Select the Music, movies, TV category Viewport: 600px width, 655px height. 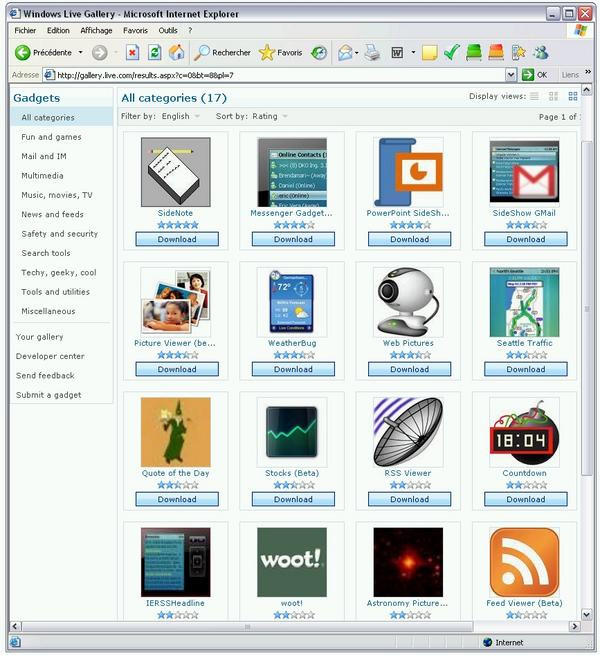[57, 195]
